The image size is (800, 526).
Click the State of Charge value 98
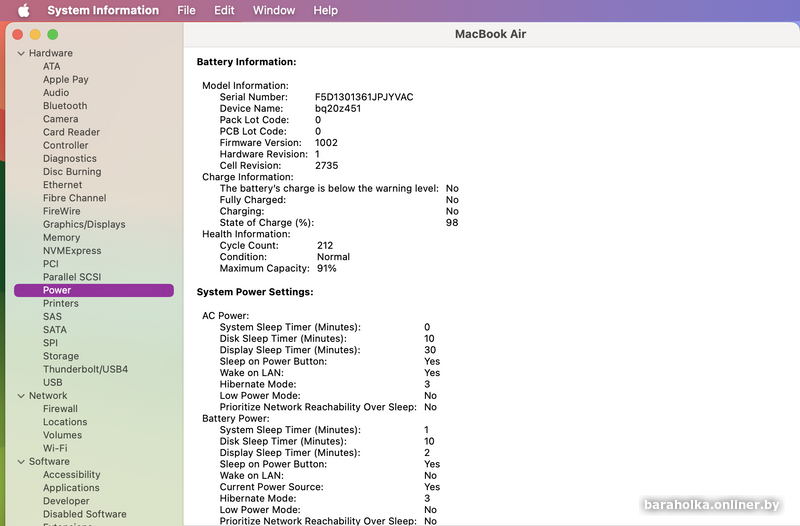click(452, 223)
